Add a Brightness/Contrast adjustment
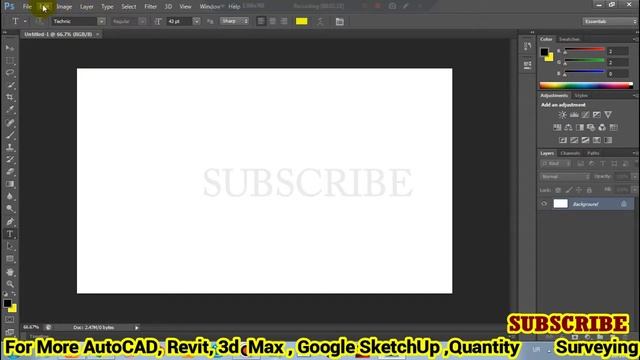This screenshot has width=640, height=360. click(562, 115)
